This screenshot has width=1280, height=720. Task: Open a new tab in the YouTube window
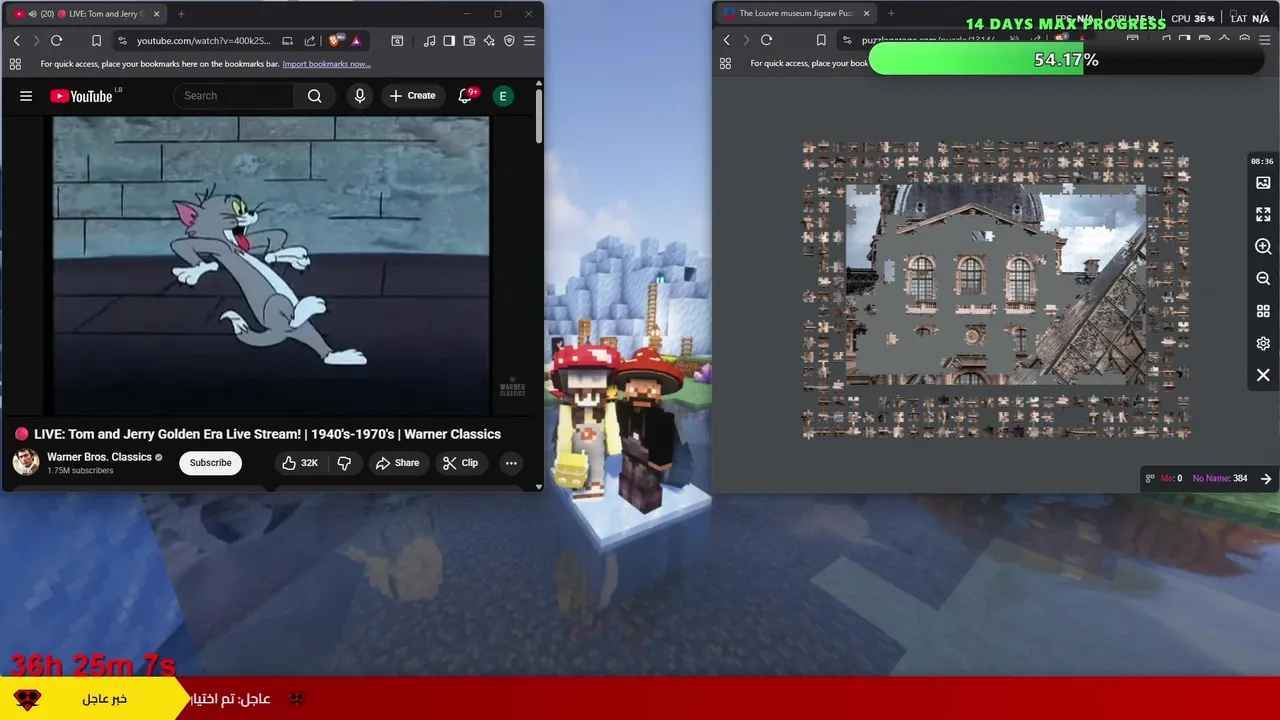point(181,14)
